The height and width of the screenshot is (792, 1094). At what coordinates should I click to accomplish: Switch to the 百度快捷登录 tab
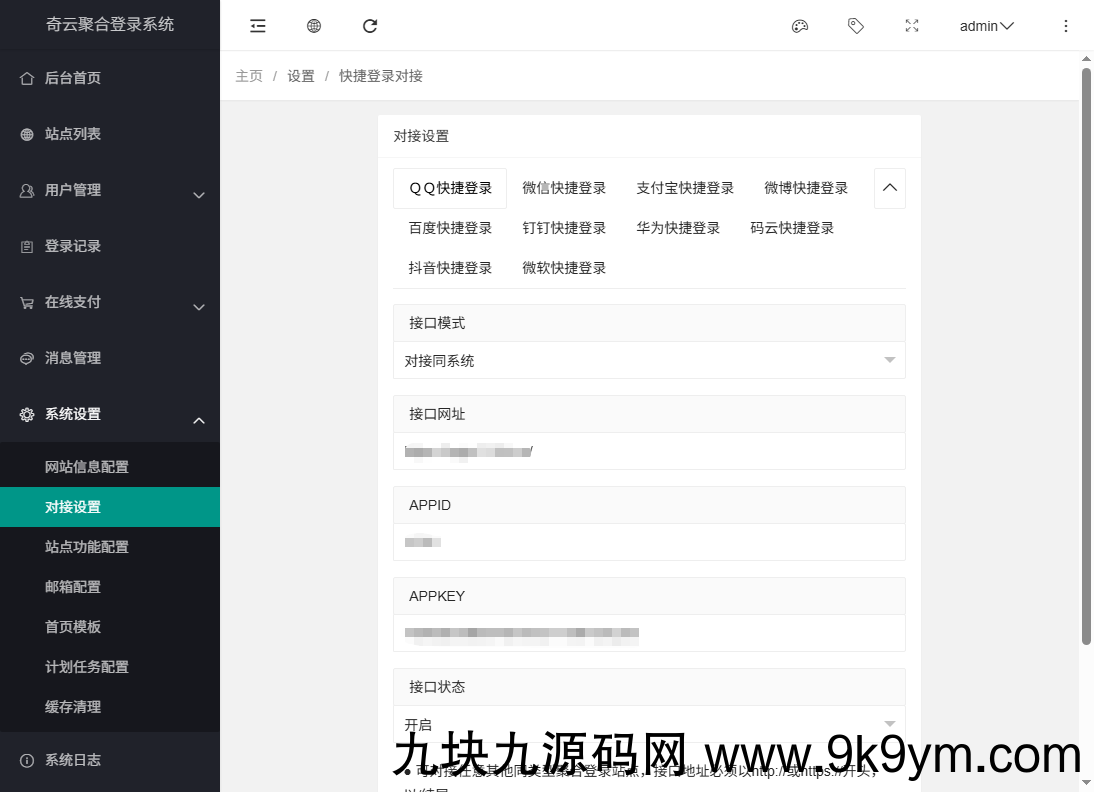[450, 228]
